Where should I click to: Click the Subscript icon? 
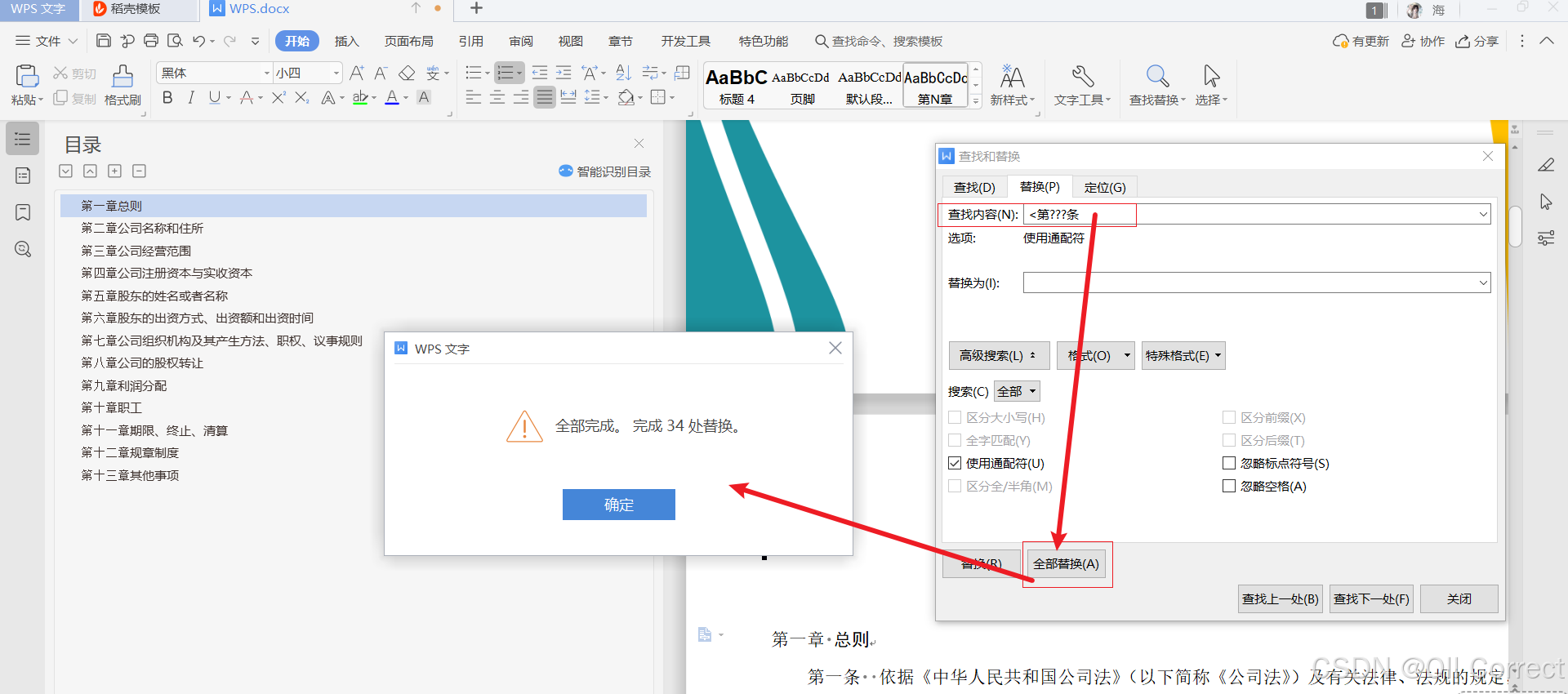pos(301,97)
